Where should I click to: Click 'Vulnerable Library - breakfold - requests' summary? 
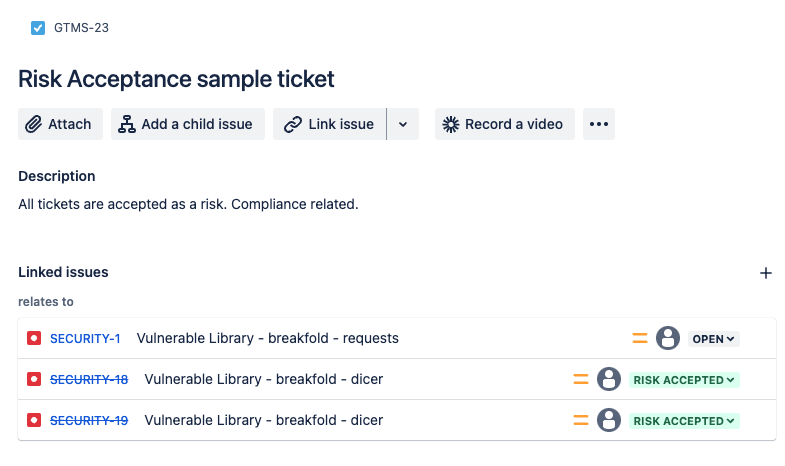(268, 338)
